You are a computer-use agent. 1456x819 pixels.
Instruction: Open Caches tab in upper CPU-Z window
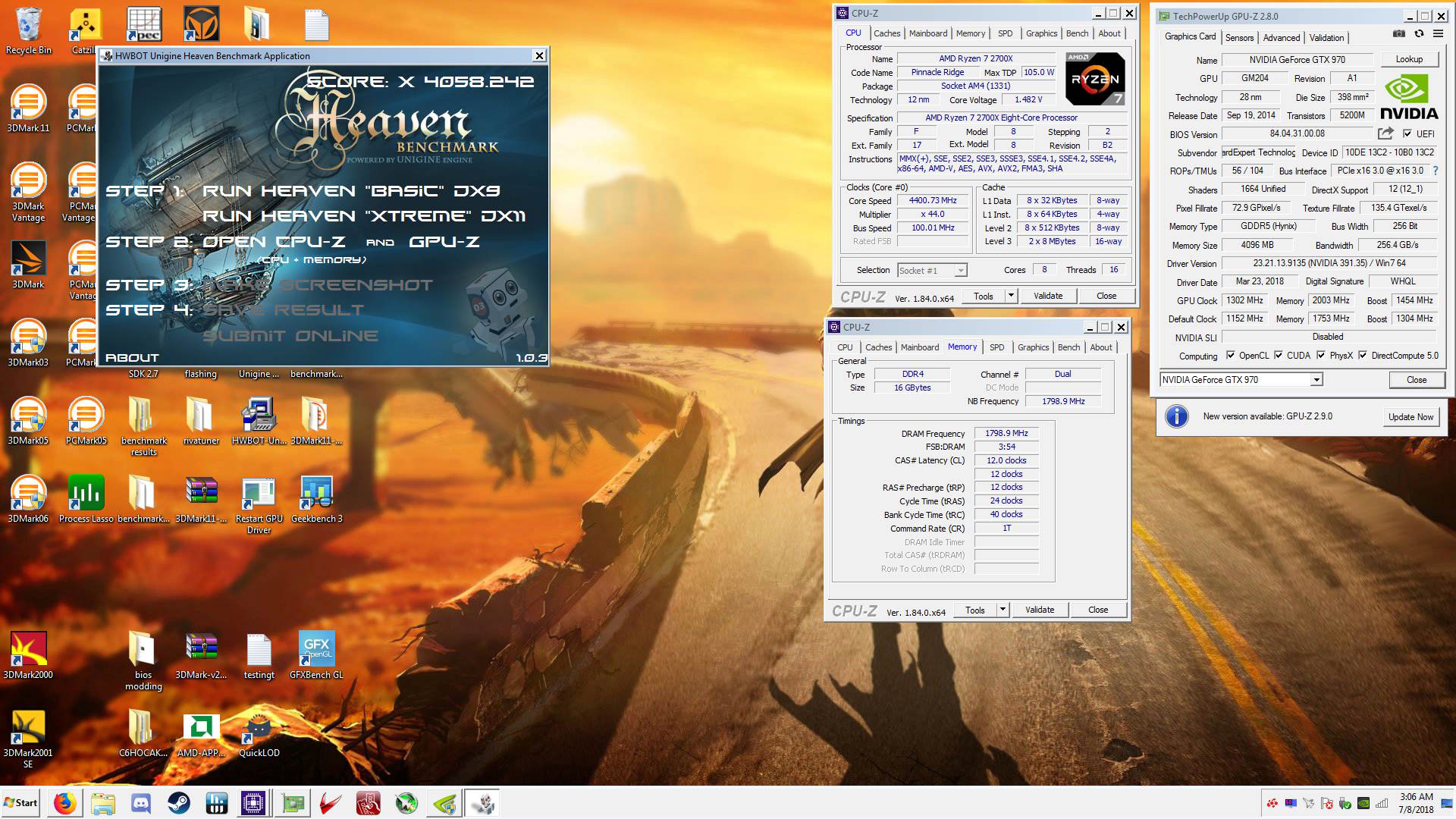pyautogui.click(x=886, y=33)
